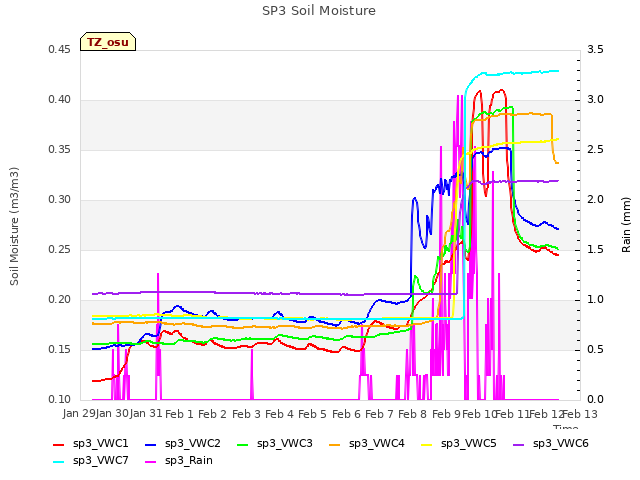Toggle sp3_VWC1 series in legend
The width and height of the screenshot is (640, 480).
point(91,444)
